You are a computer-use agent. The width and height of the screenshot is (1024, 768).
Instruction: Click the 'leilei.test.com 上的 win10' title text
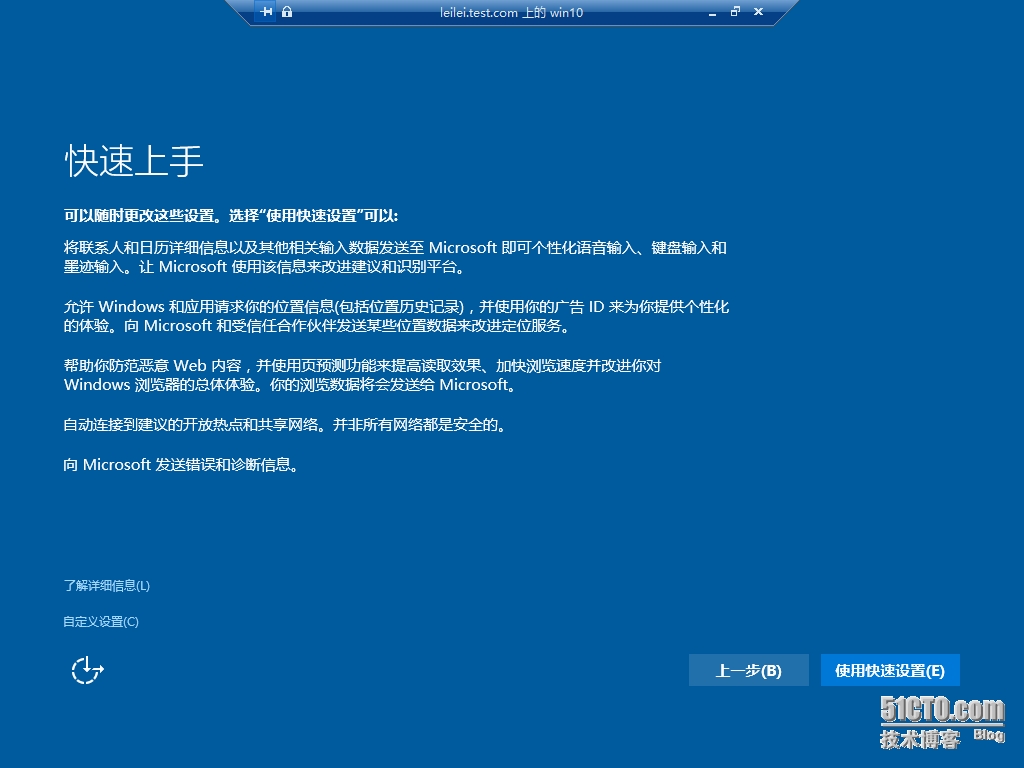pos(511,12)
